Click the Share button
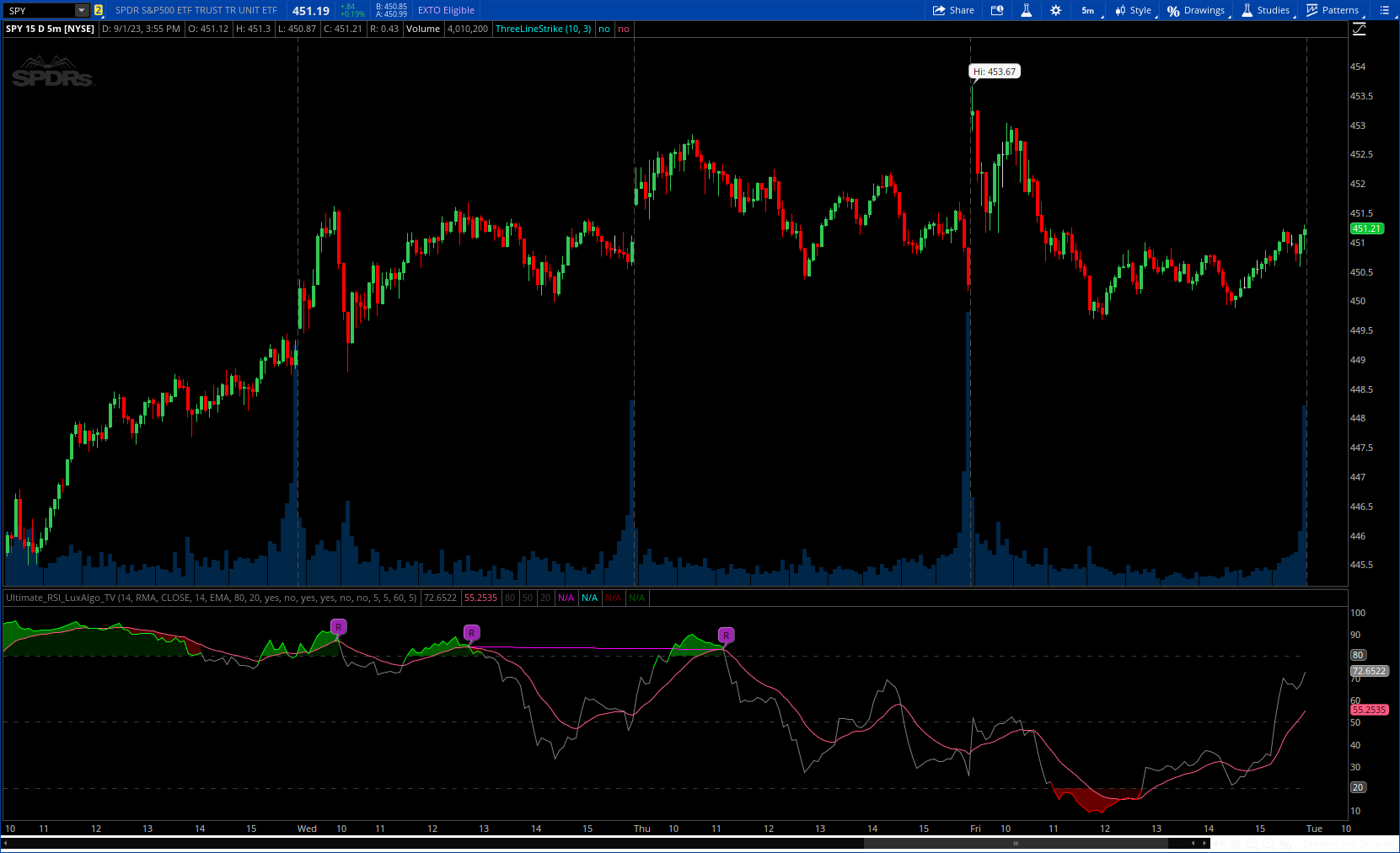Image resolution: width=1400 pixels, height=853 pixels. point(953,10)
